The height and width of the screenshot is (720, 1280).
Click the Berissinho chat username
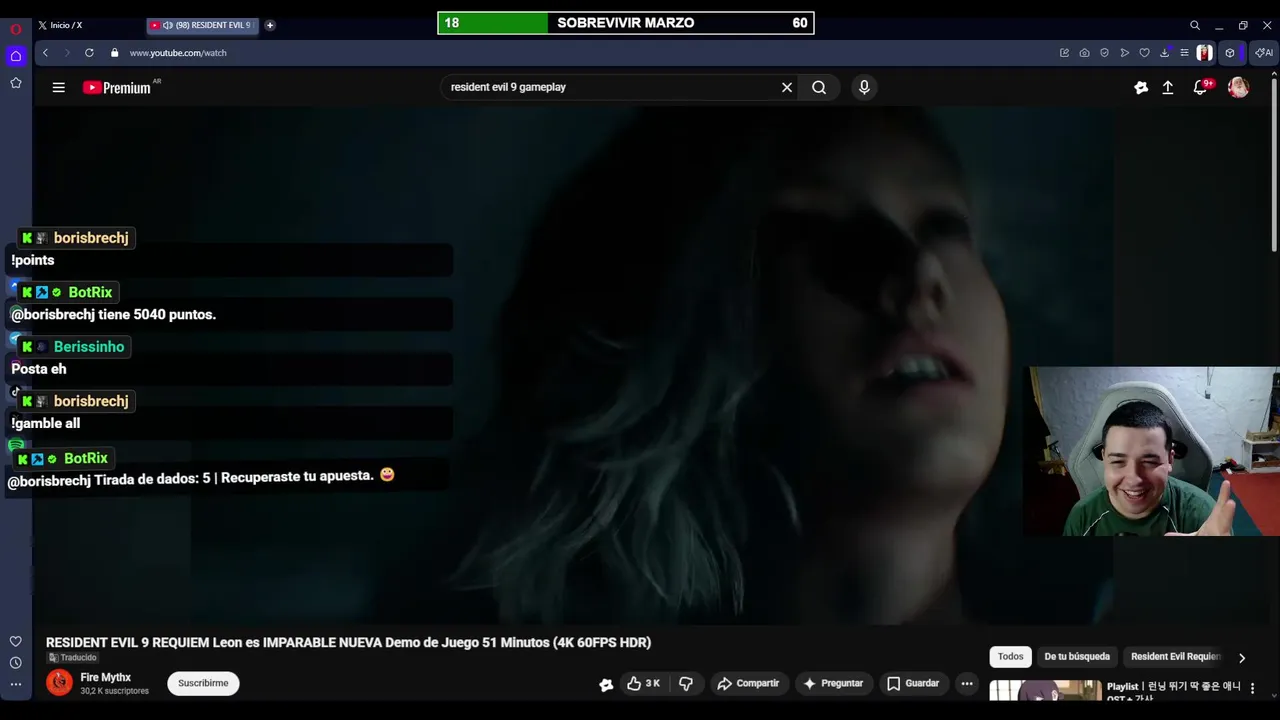(x=89, y=347)
